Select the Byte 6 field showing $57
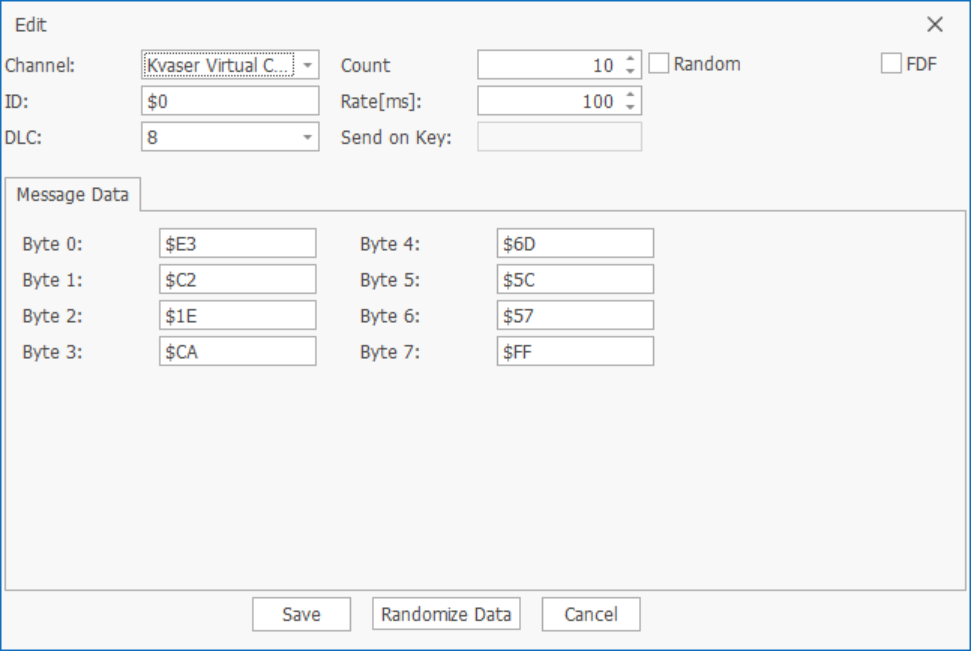 [x=574, y=315]
